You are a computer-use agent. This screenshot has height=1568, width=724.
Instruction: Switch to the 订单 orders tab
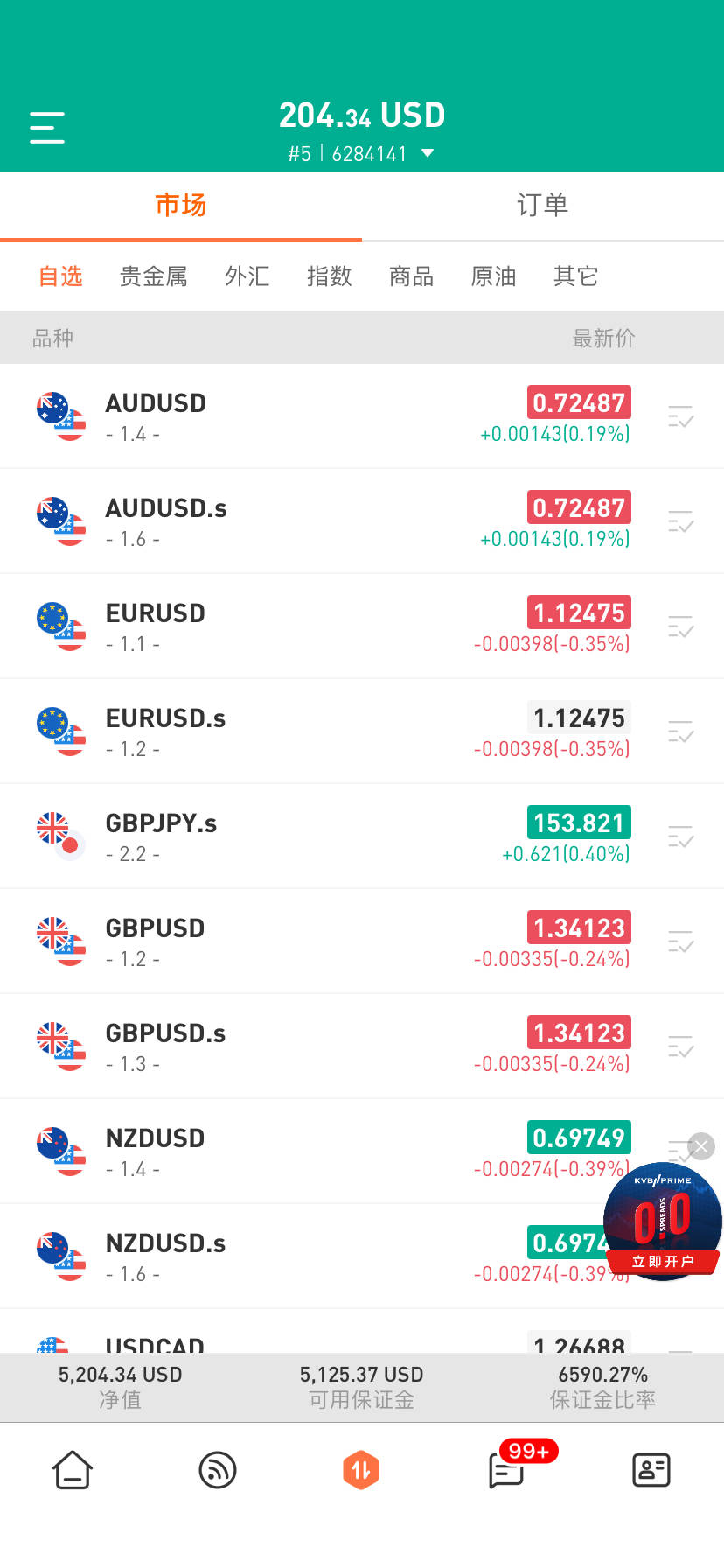[542, 206]
